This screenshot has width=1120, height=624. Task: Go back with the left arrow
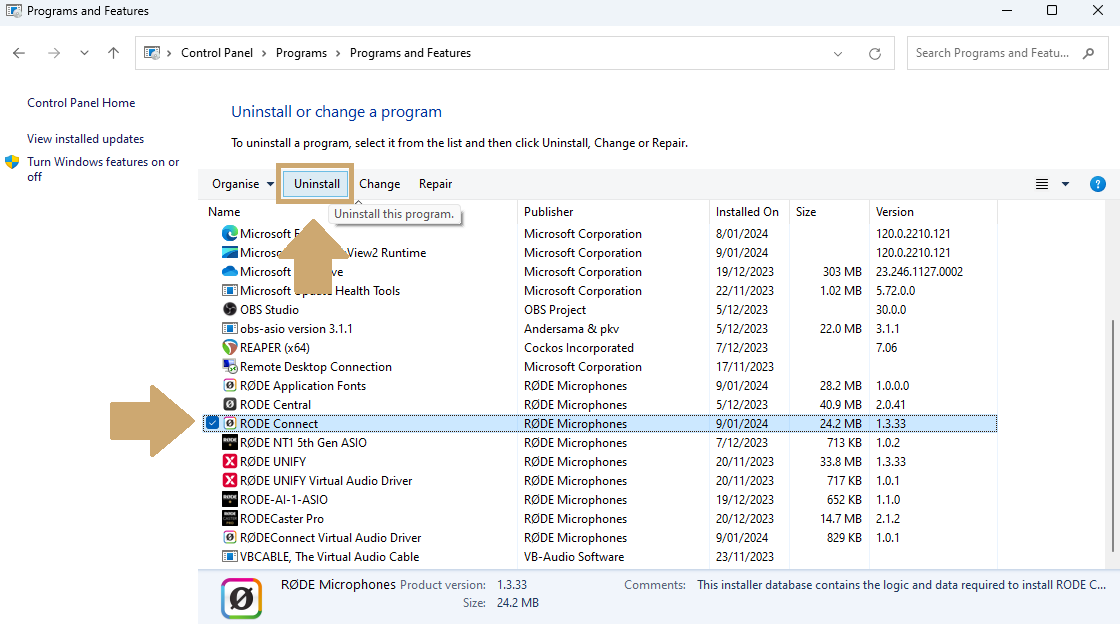tap(19, 53)
